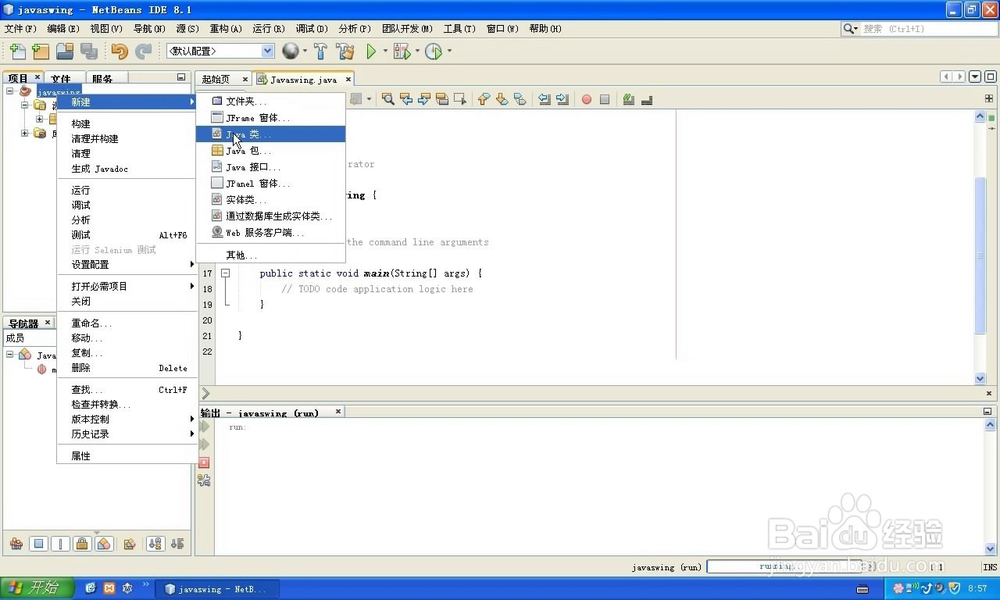The width and height of the screenshot is (1000, 600).
Task: Open the browser globe dropdown arrow
Action: coord(304,51)
